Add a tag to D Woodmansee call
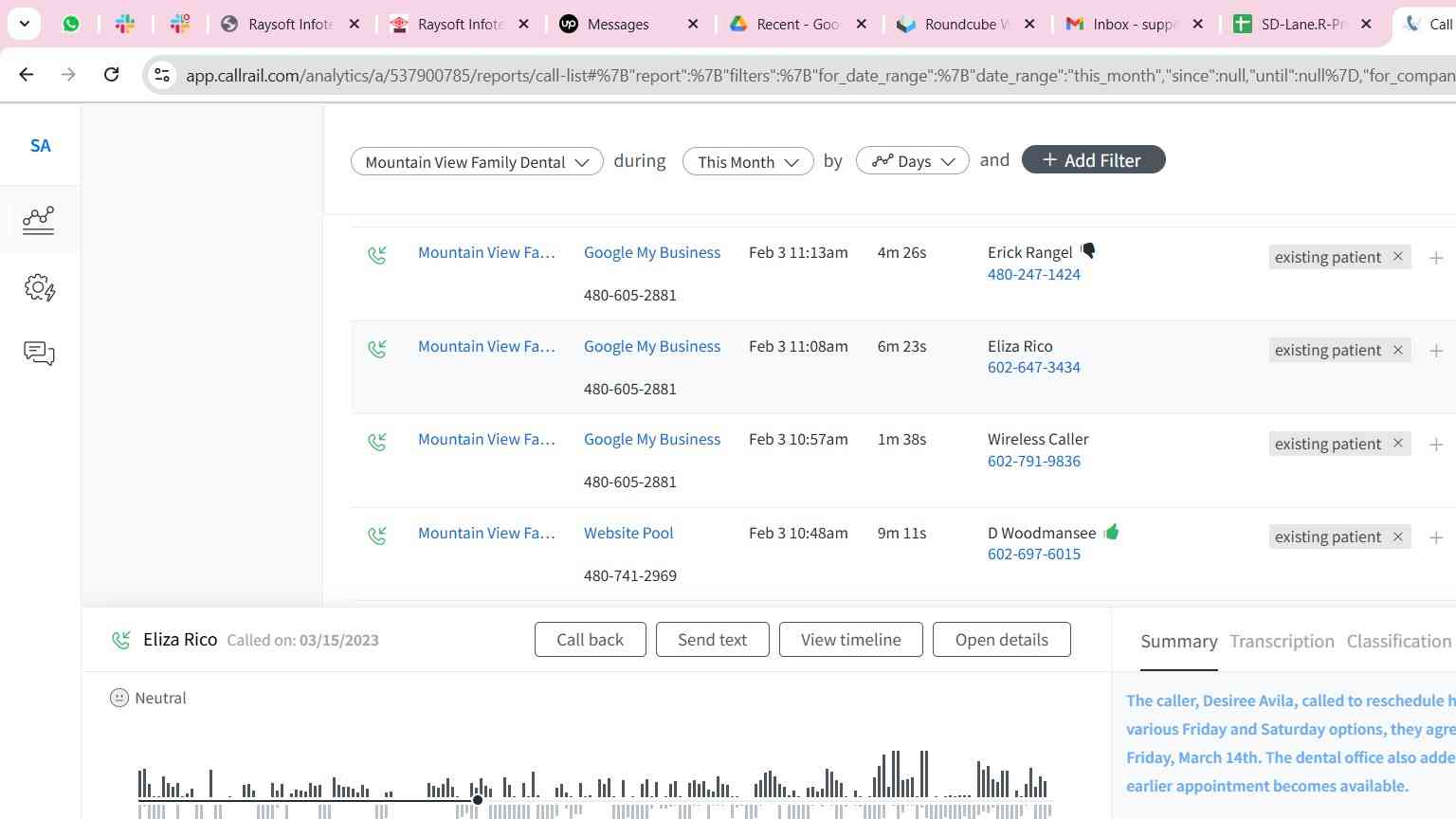1456x819 pixels. tap(1436, 537)
